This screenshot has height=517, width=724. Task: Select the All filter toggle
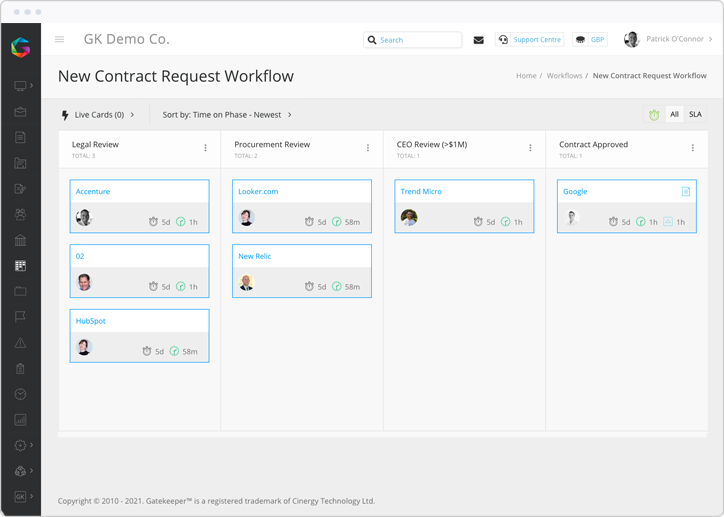(x=675, y=114)
